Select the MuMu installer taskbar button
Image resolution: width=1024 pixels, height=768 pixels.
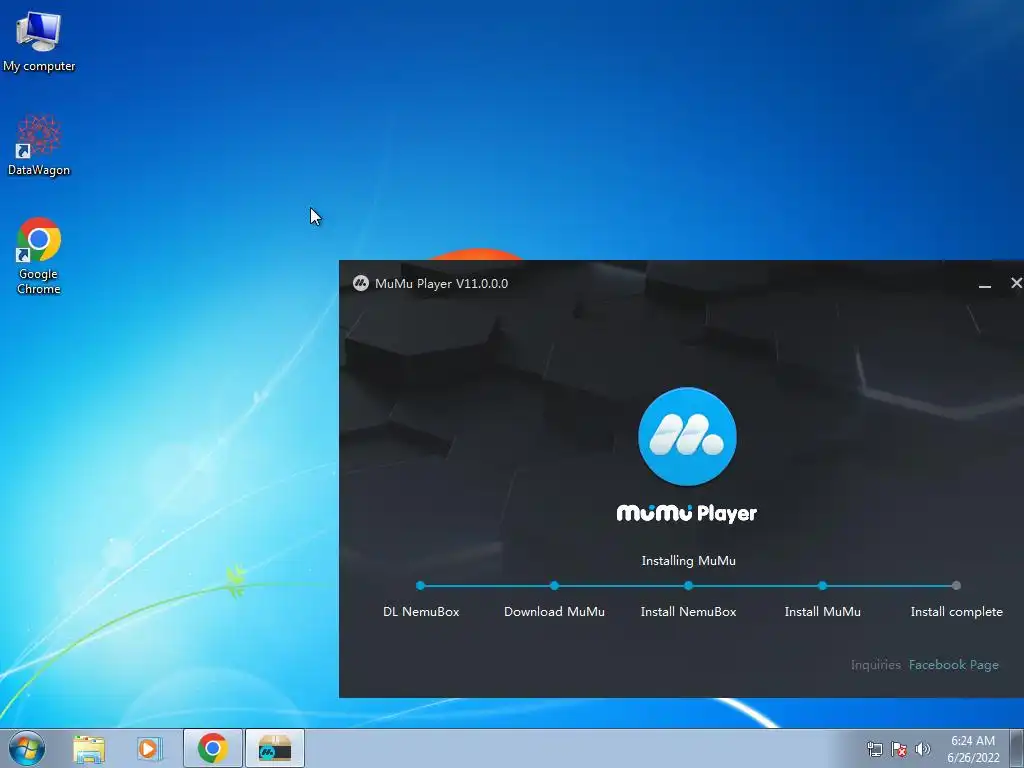tap(275, 748)
